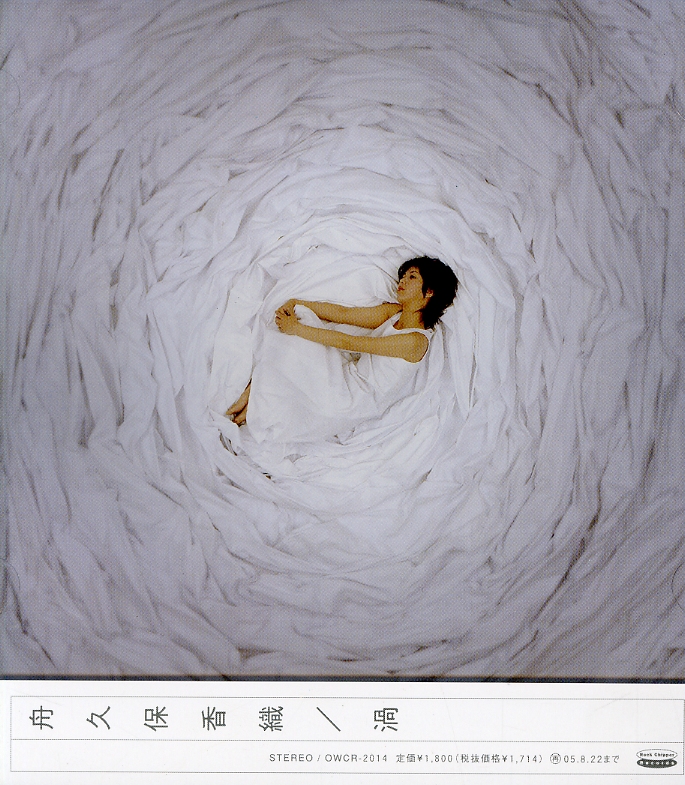
Task: Click the slash separator in the title
Action: pos(327,717)
